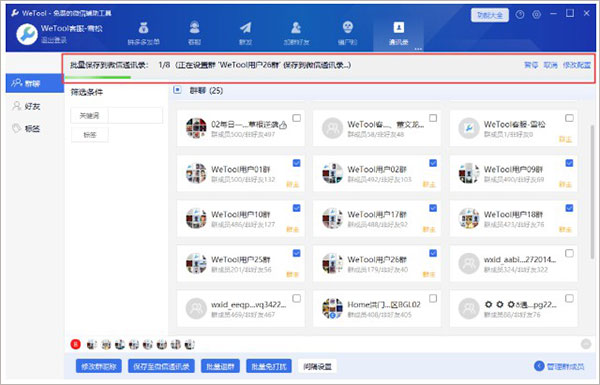Click the grey round icon right of selected avatars
Image resolution: width=600 pixels, height=385 pixels.
coord(586,344)
